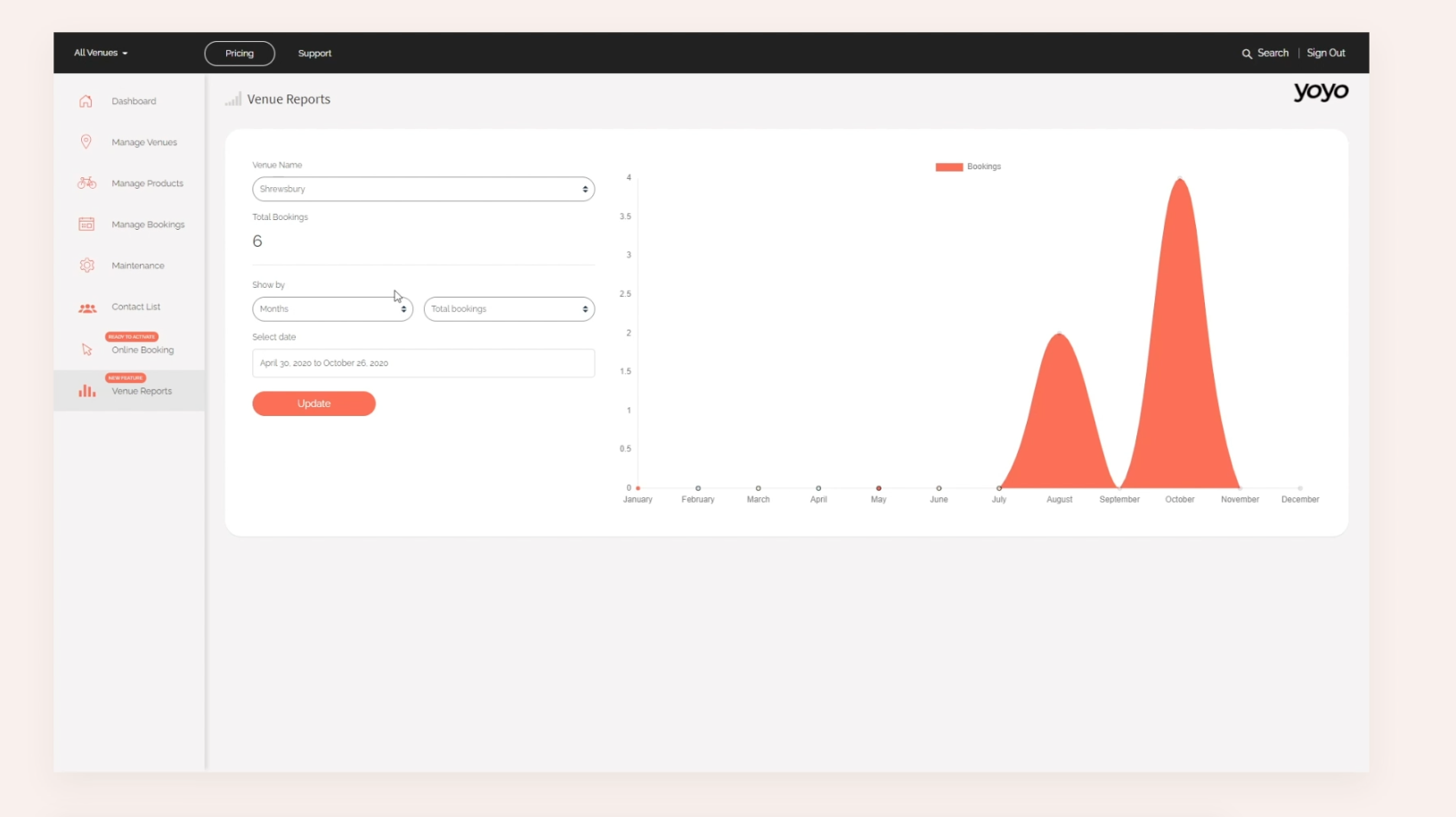The width and height of the screenshot is (1456, 817).
Task: Click the Pricing button
Action: (x=240, y=53)
